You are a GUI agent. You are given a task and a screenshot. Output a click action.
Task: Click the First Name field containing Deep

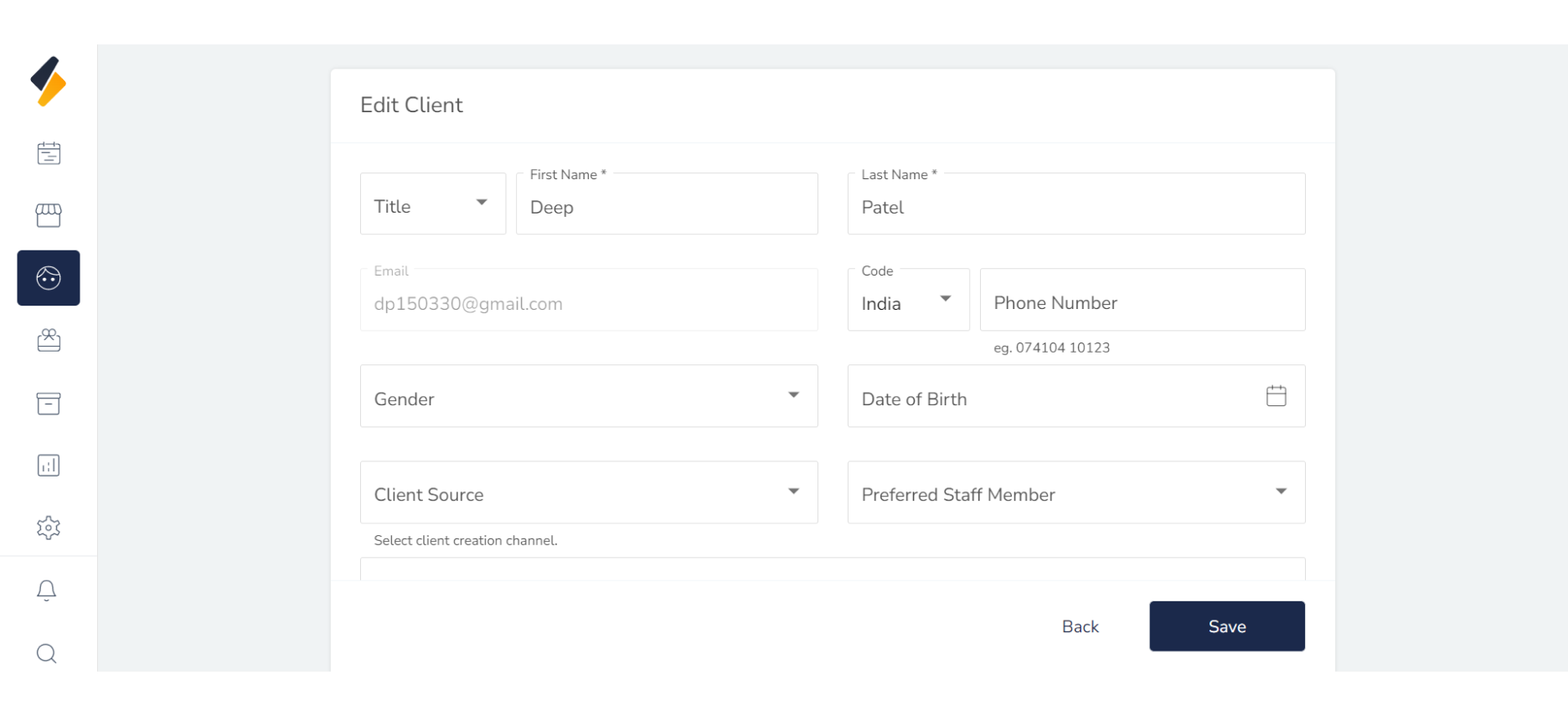[667, 207]
